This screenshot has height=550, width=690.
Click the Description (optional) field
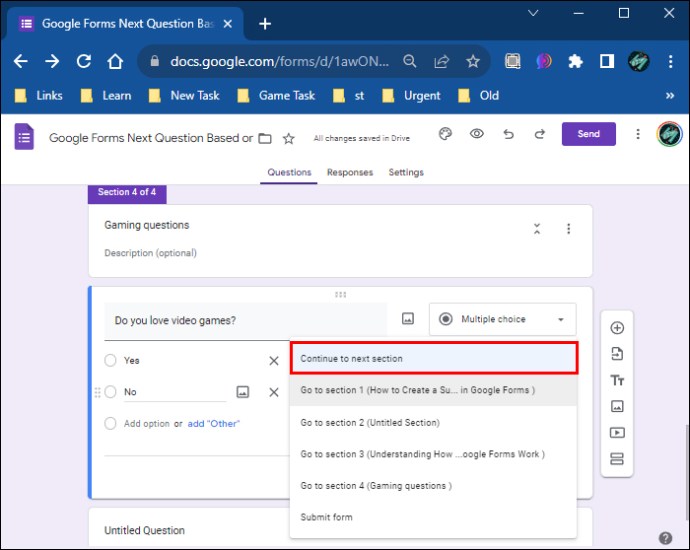150,253
